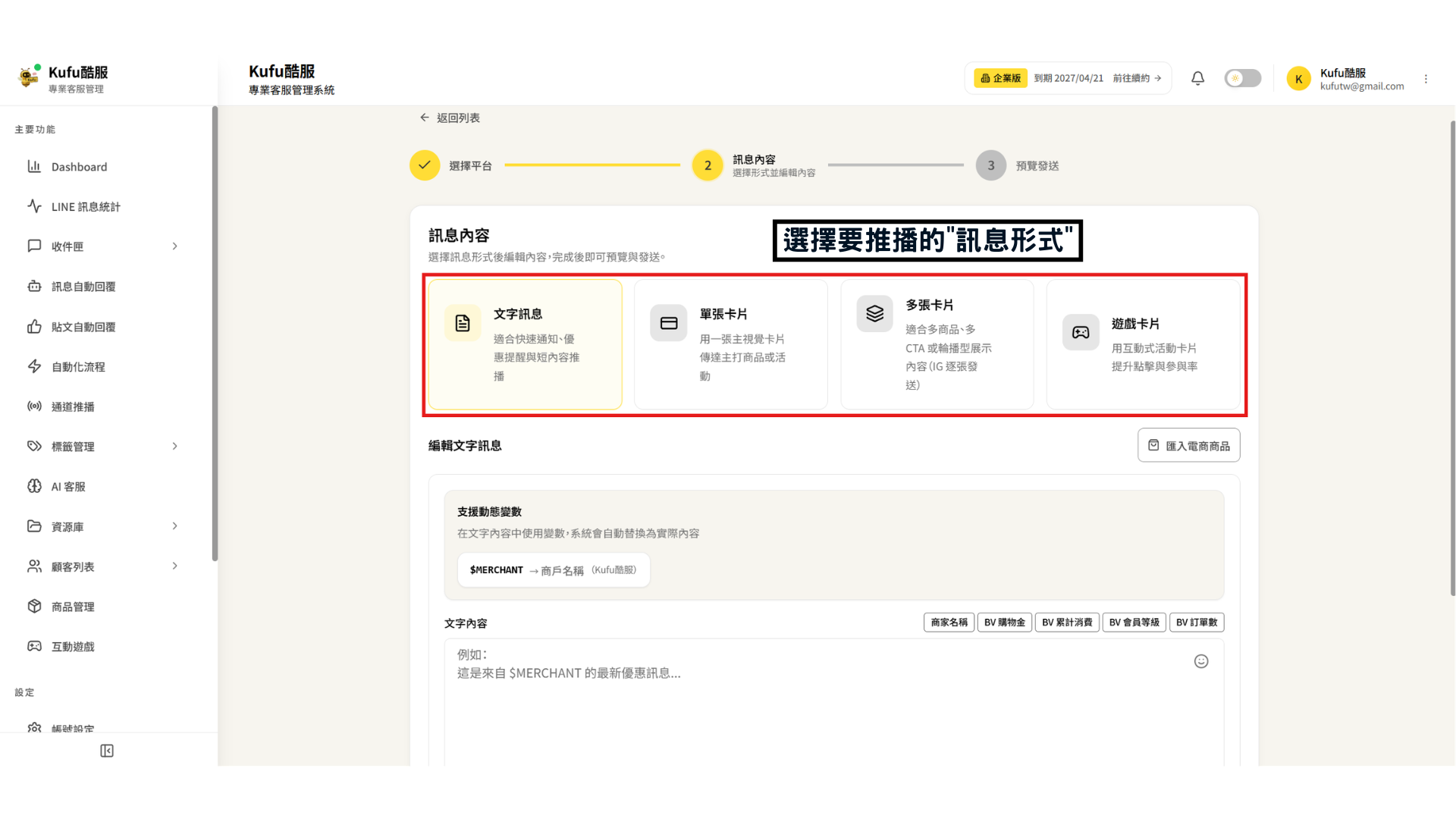Click the 遊戲卡片 gamepad icon
The width and height of the screenshot is (1456, 819).
click(1081, 332)
